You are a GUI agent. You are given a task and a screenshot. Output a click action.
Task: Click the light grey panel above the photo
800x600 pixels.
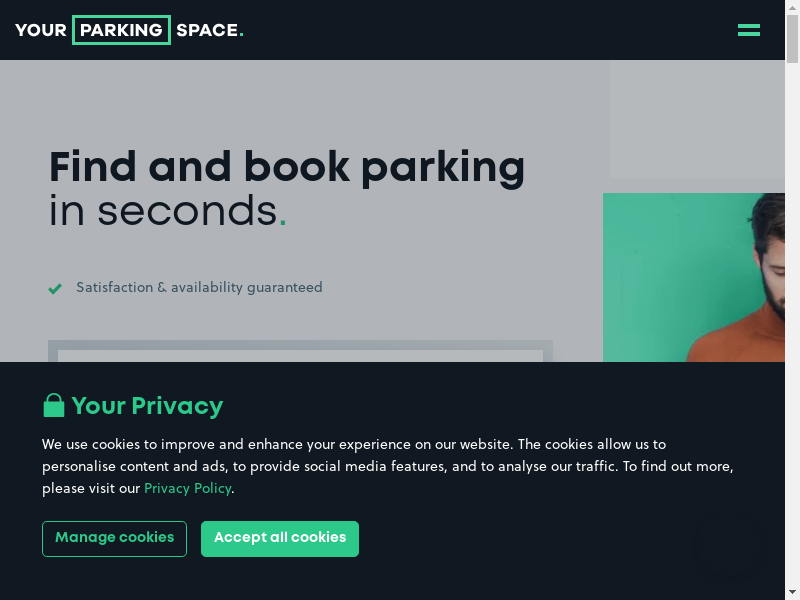697,120
